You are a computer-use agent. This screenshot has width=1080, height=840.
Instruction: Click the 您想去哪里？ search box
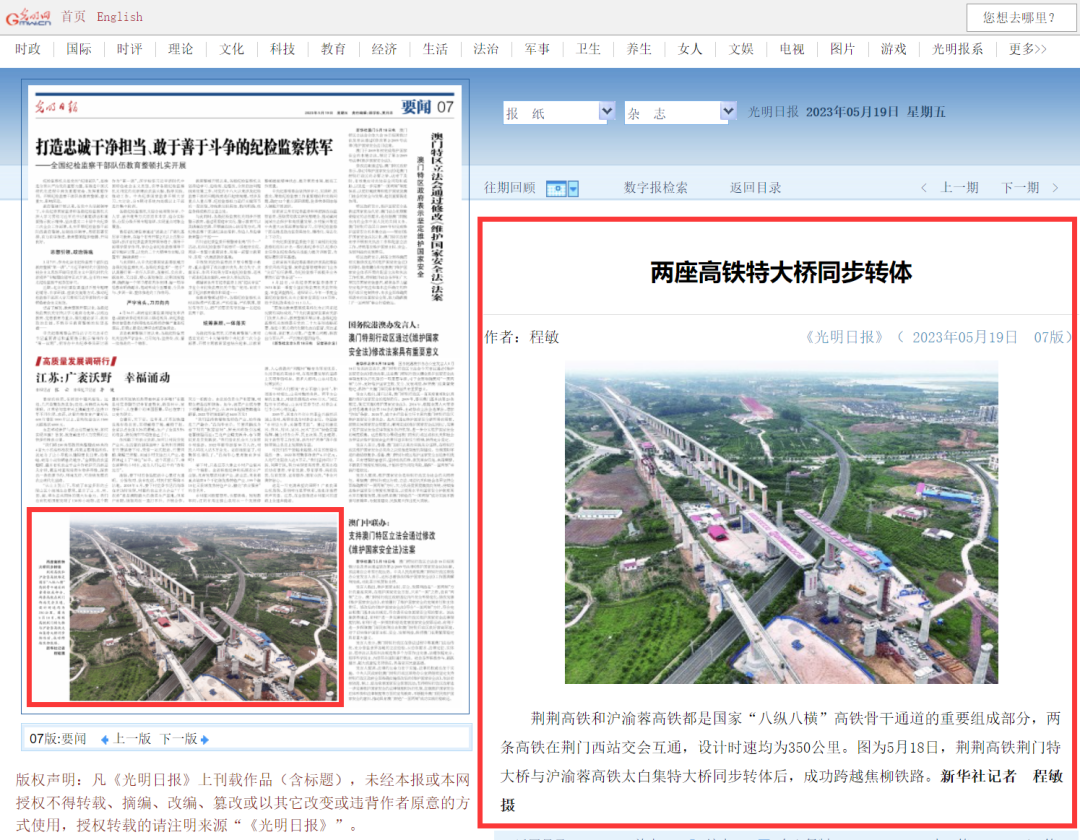(1019, 17)
